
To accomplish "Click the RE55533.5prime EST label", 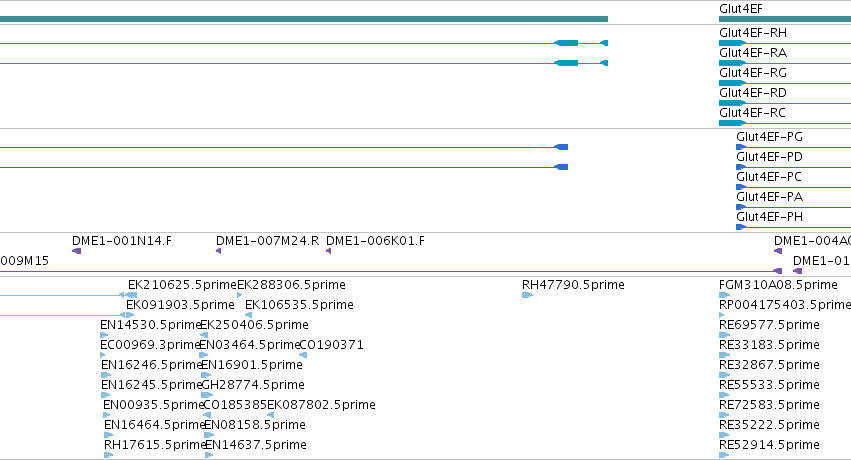I will [769, 386].
